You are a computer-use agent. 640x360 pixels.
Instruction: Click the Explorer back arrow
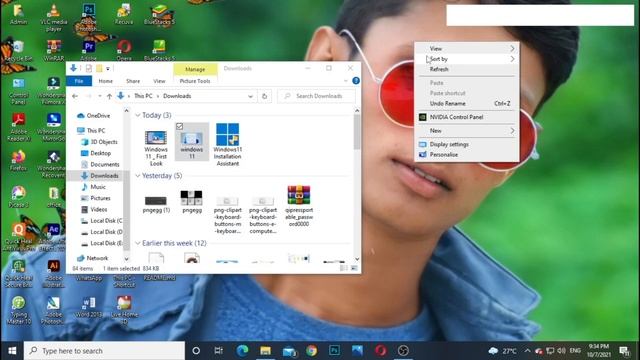point(75,96)
